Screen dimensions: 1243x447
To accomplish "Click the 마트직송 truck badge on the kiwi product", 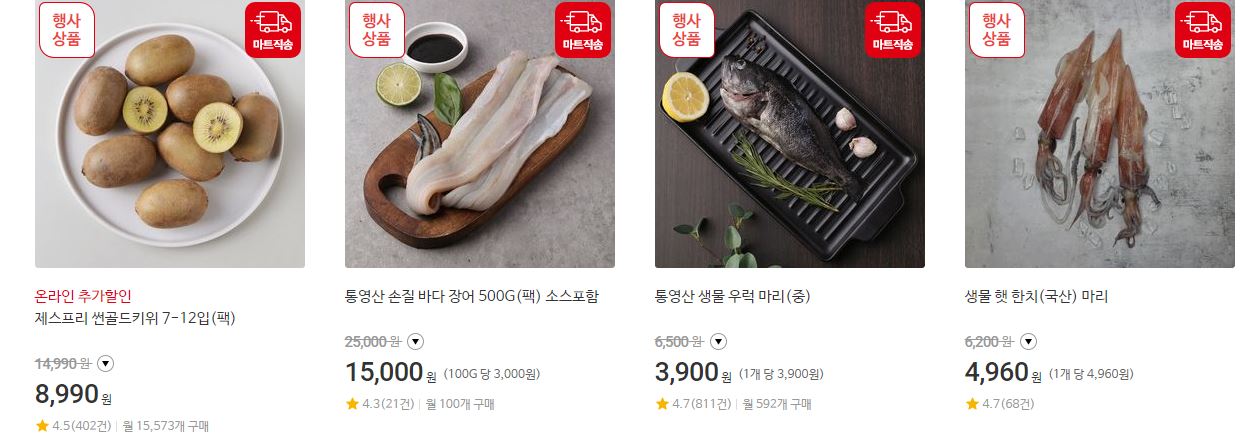I will (x=273, y=30).
